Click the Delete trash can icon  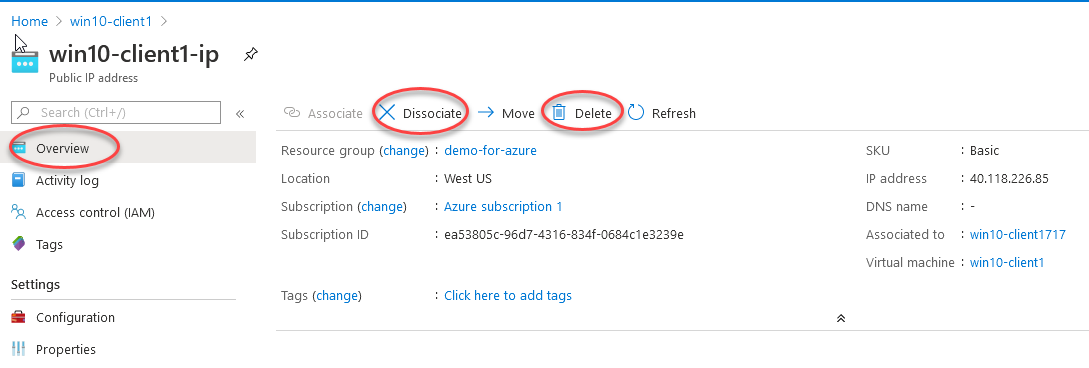(x=559, y=113)
